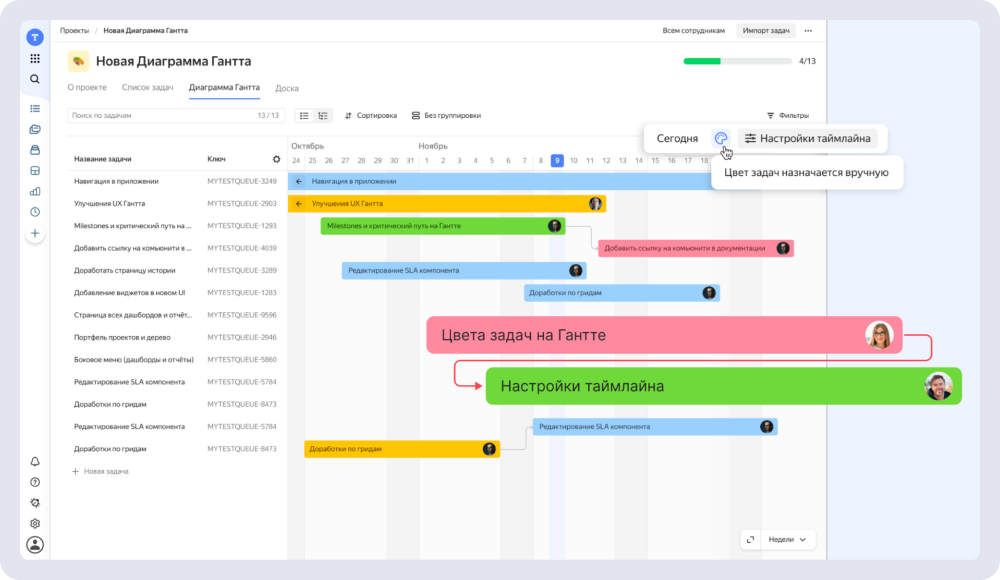Open the search magnifier in the sidebar
Viewport: 1000px width, 580px height.
click(x=34, y=79)
